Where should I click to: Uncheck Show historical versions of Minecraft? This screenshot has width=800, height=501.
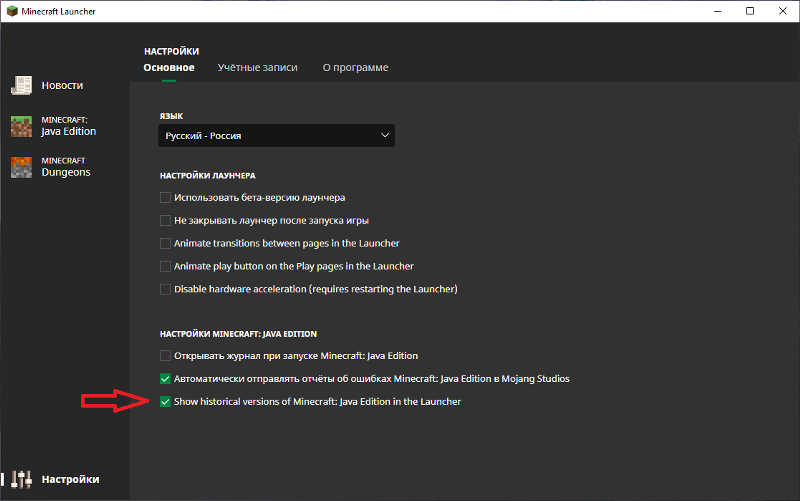tap(166, 401)
